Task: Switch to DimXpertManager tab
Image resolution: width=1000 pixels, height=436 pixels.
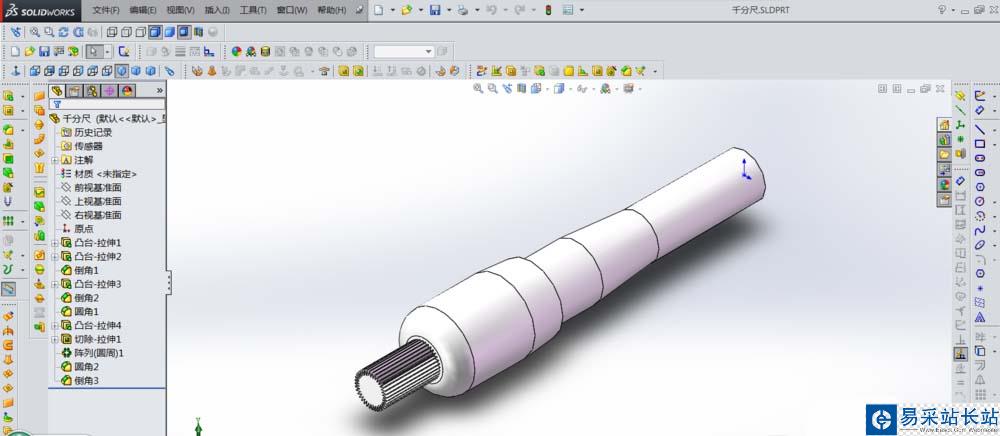Action: (109, 91)
